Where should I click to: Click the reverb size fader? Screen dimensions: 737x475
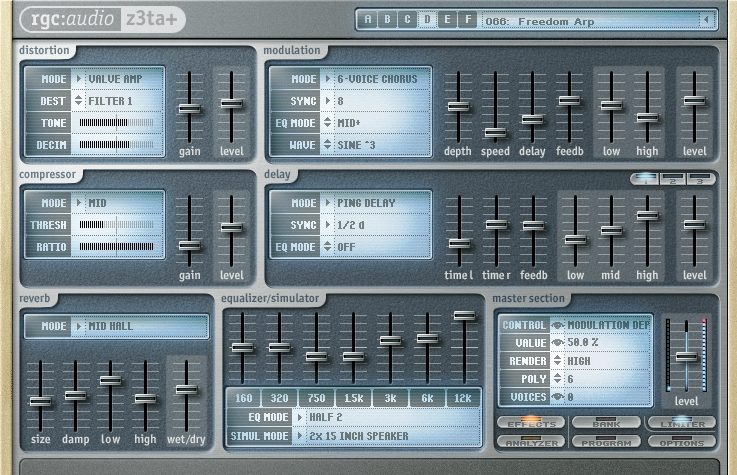40,402
